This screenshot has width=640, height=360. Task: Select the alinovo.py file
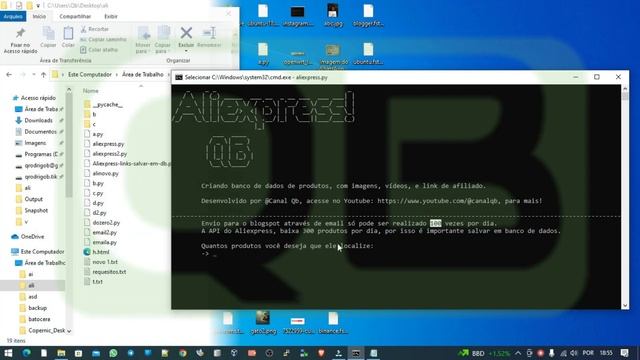[x=105, y=173]
